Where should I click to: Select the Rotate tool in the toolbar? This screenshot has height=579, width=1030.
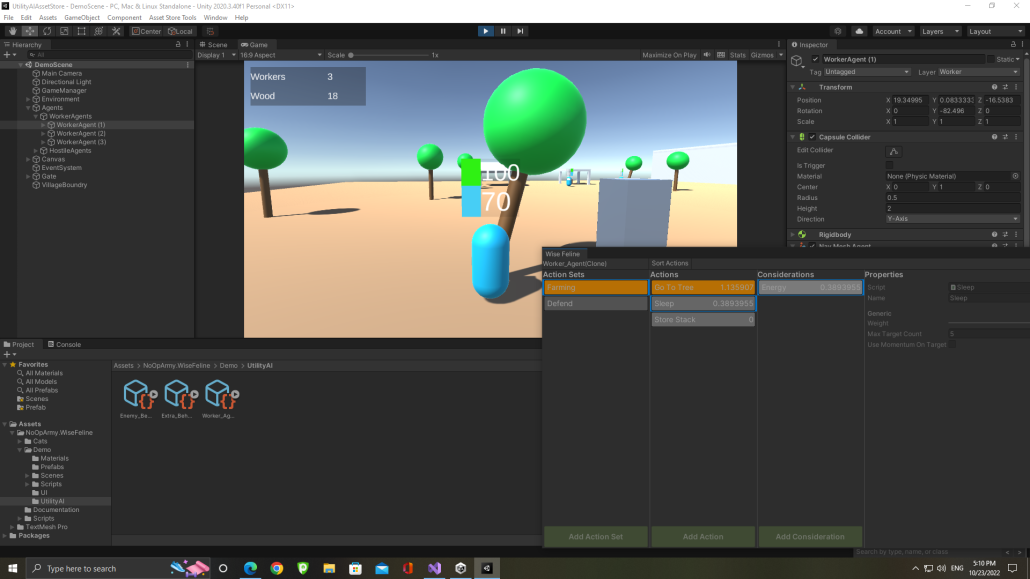coord(47,31)
